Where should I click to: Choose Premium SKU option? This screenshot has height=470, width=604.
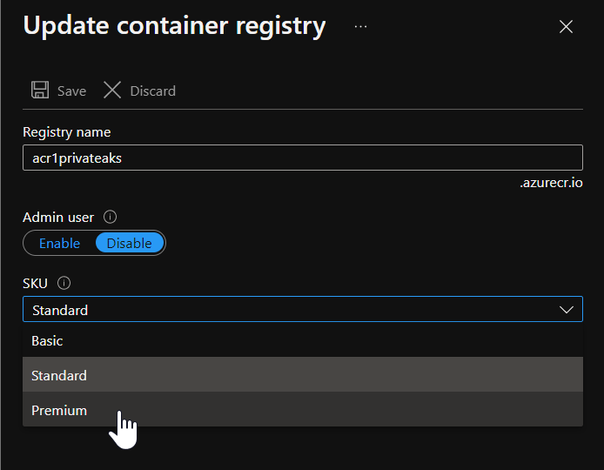(x=303, y=410)
